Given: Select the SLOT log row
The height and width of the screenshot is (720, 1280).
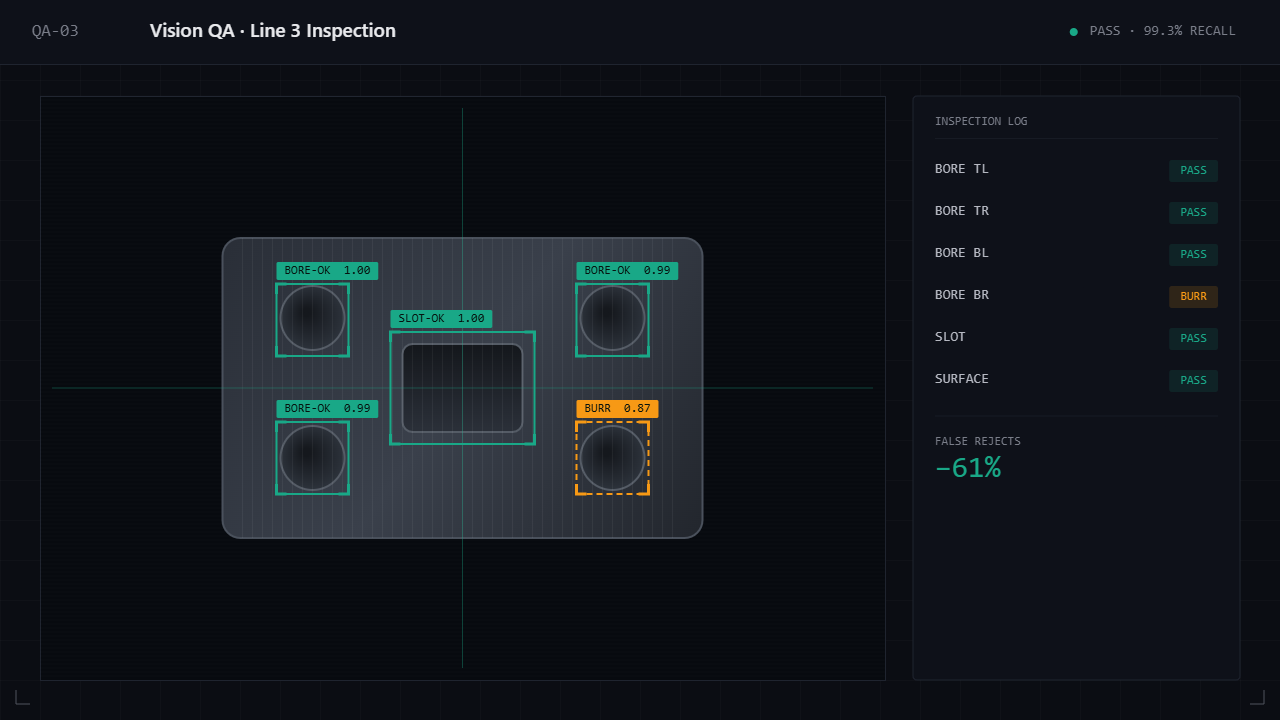Looking at the screenshot, I should point(1076,338).
